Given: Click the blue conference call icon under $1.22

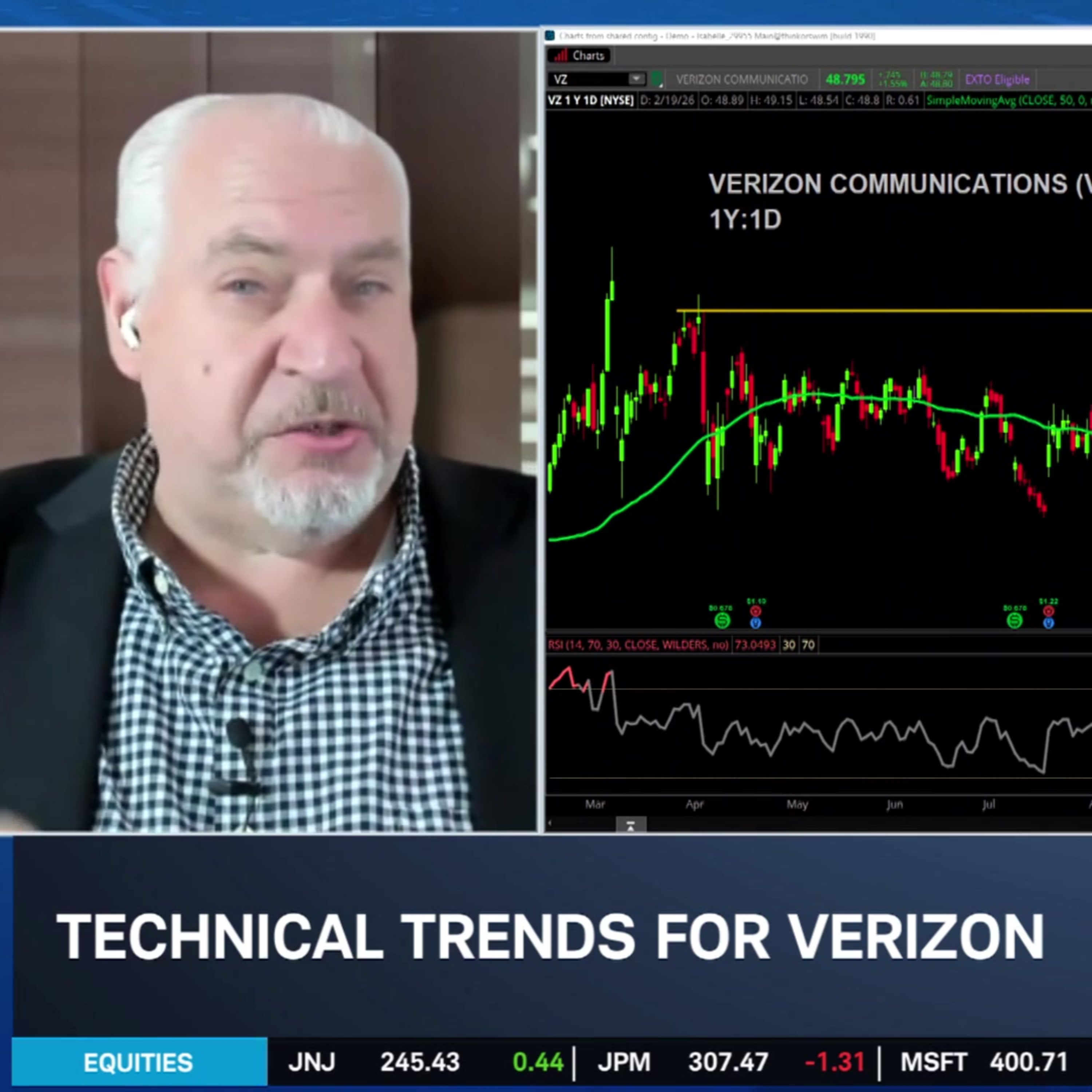Looking at the screenshot, I should [1048, 623].
